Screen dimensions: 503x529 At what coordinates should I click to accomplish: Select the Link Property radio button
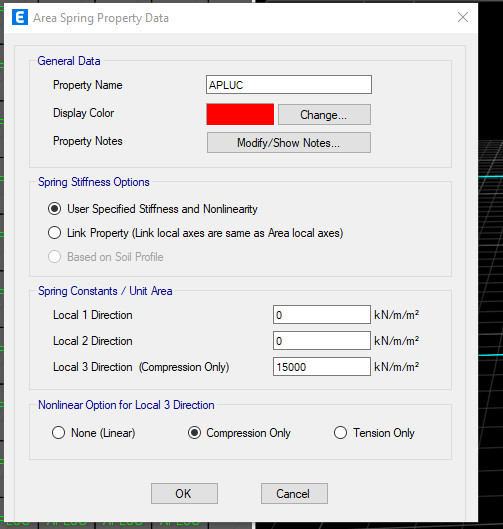pos(54,233)
